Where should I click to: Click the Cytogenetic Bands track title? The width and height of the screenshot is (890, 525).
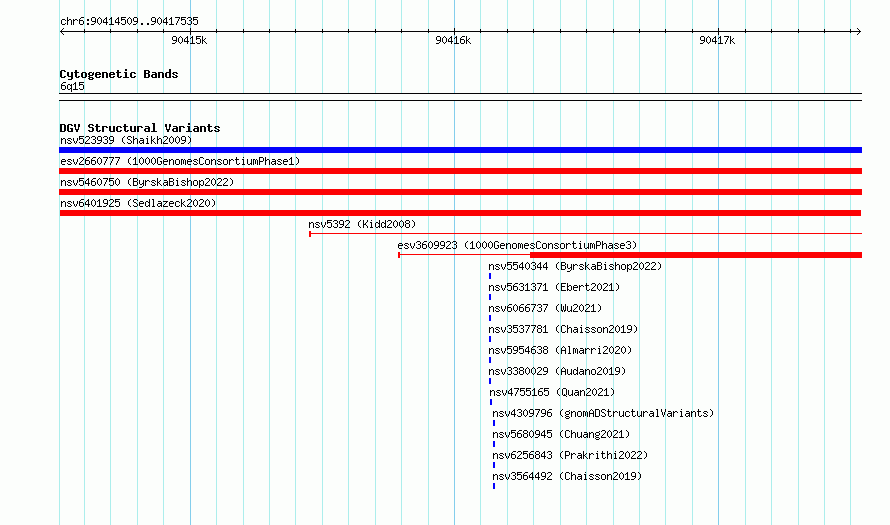pos(119,74)
